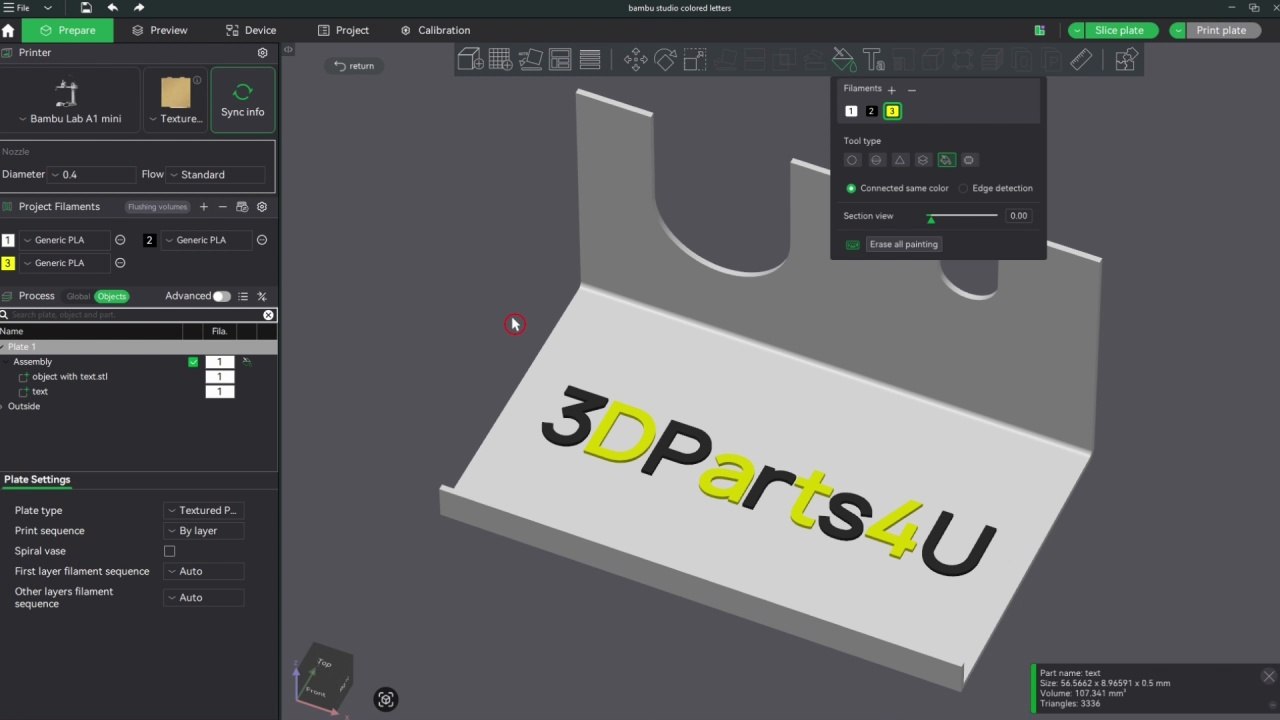This screenshot has height=720, width=1280.
Task: Select the Color painting bucket tool
Action: tap(844, 60)
